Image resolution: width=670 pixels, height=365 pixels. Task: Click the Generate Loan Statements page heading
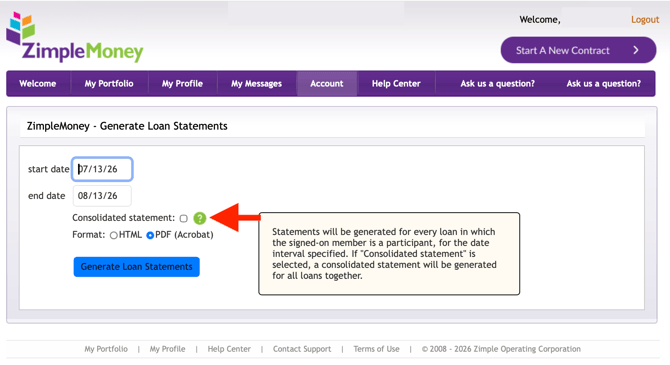(x=127, y=126)
